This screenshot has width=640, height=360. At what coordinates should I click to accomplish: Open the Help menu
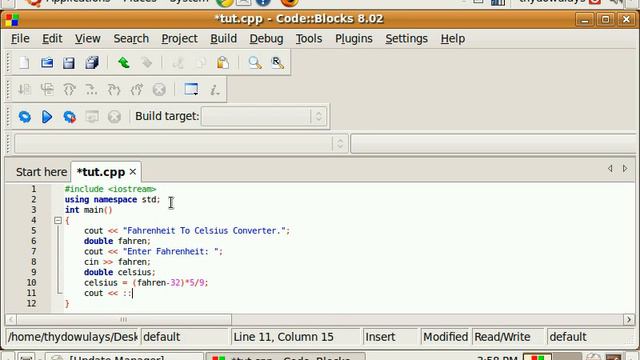pyautogui.click(x=453, y=39)
